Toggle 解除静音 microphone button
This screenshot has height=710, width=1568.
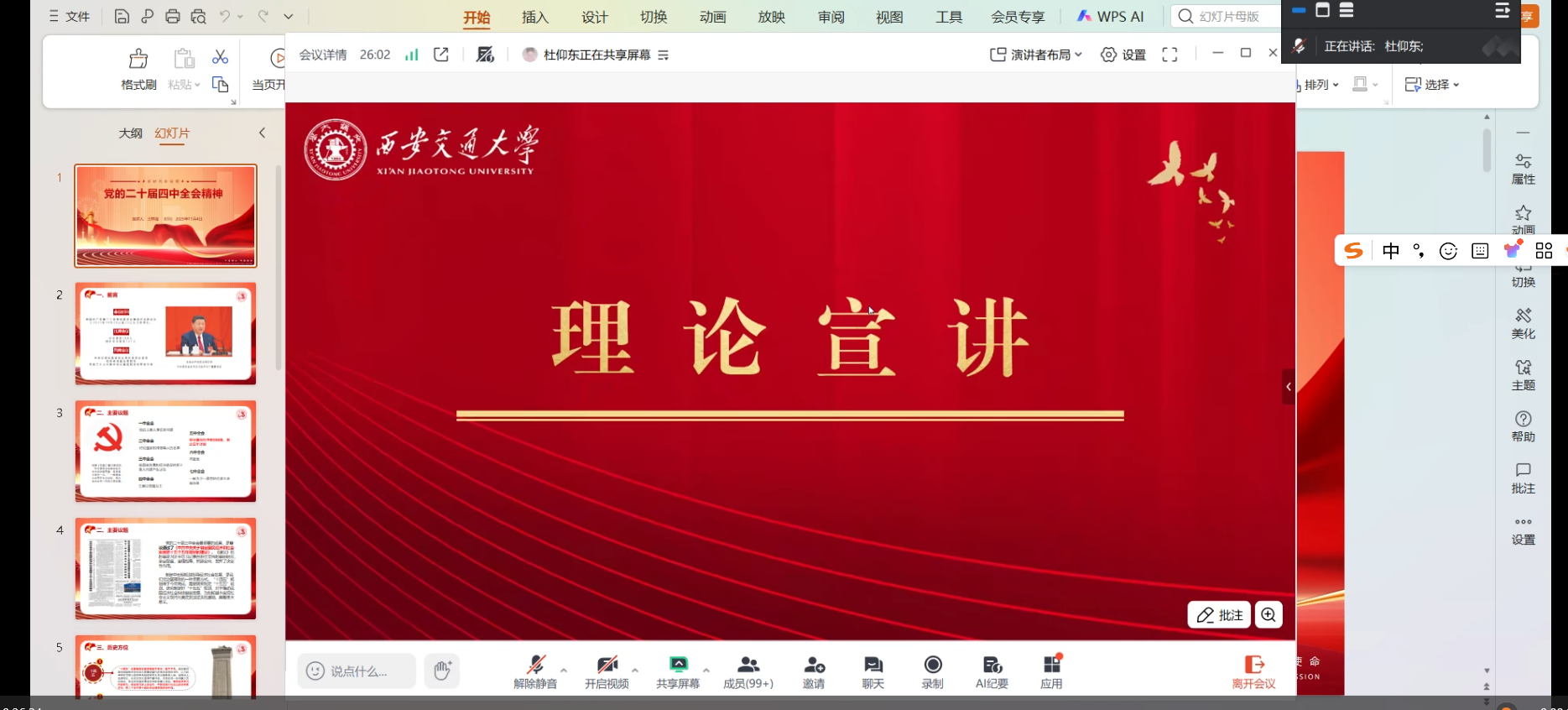[x=534, y=671]
